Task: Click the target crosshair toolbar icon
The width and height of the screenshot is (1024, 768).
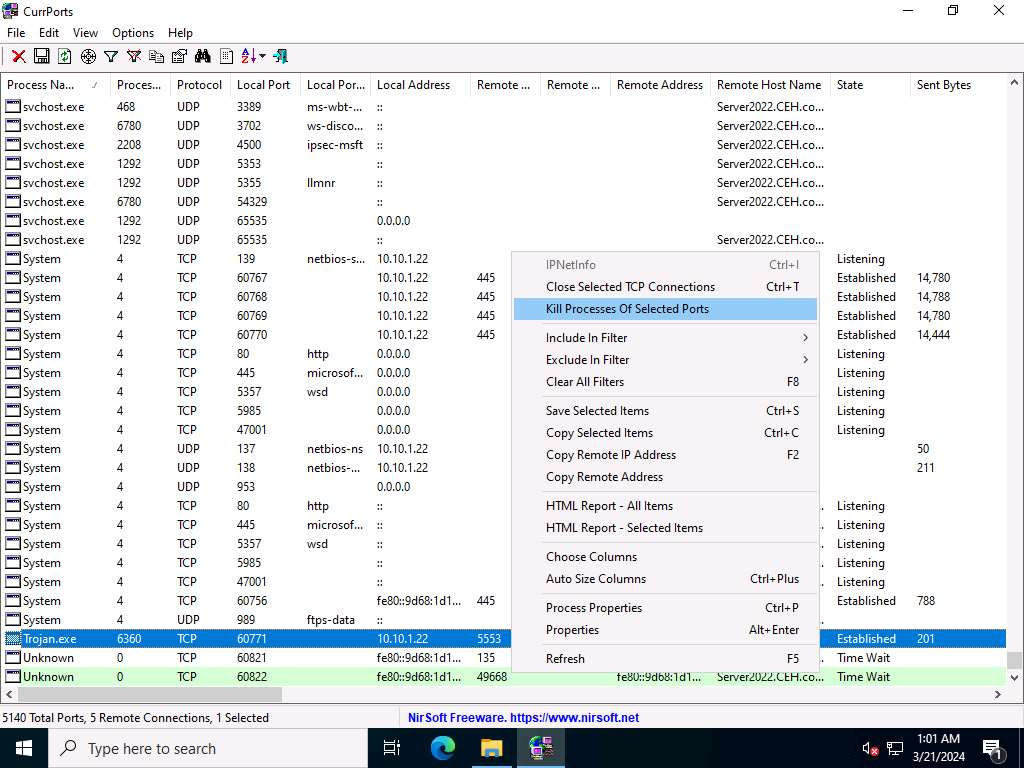Action: [88, 57]
